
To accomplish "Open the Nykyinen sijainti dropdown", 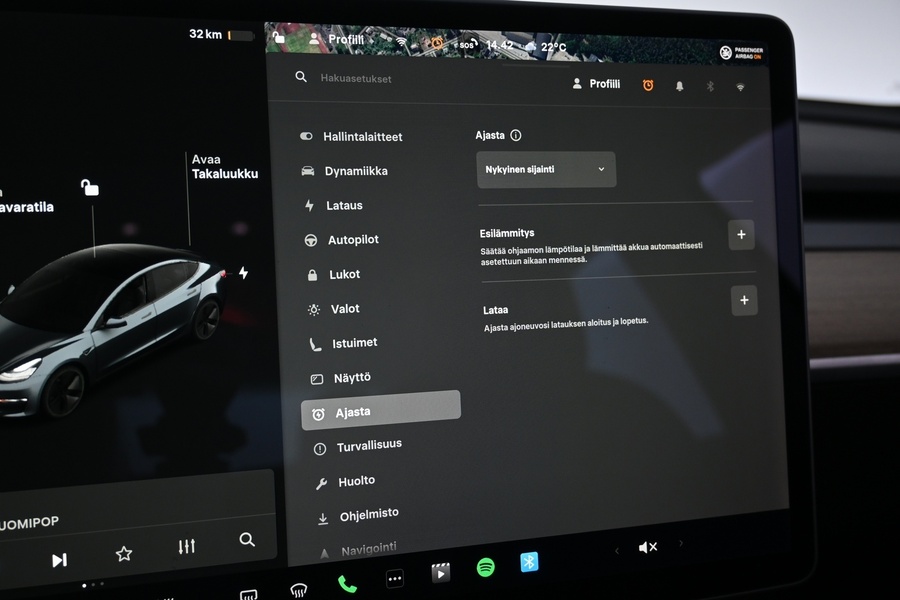I will (546, 169).
